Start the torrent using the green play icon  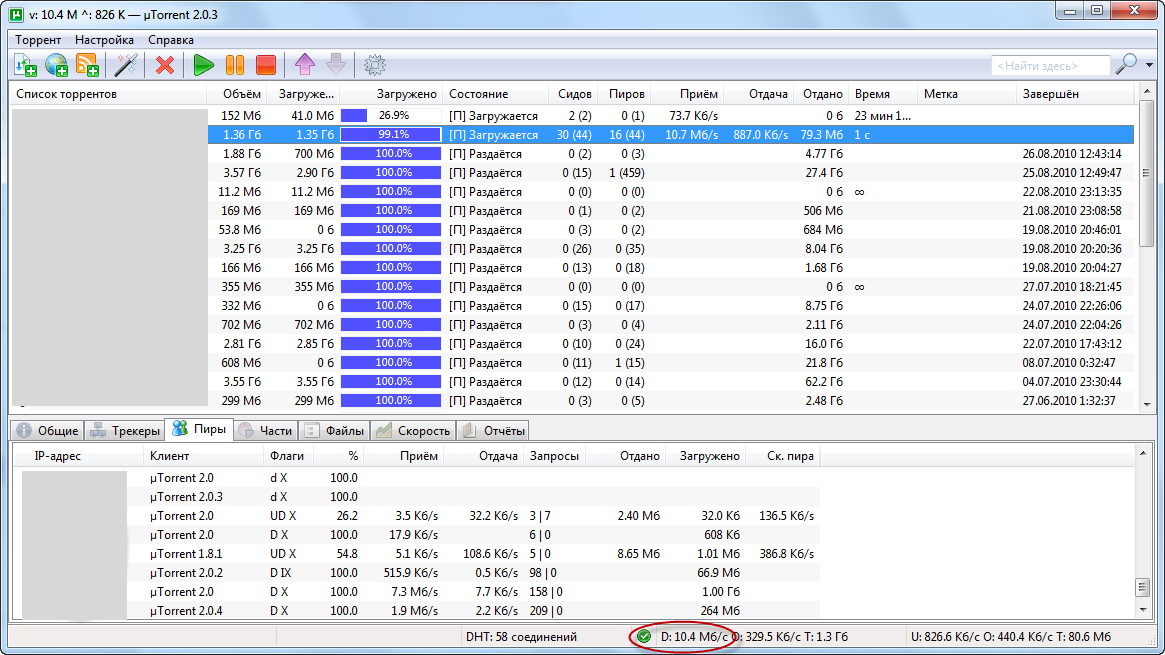[203, 65]
